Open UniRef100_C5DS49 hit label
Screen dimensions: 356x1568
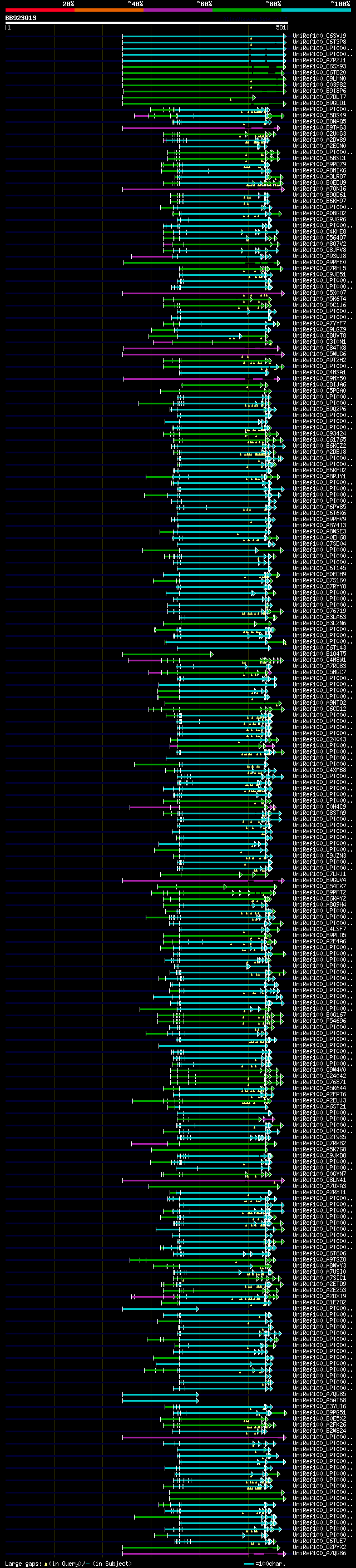319,115
